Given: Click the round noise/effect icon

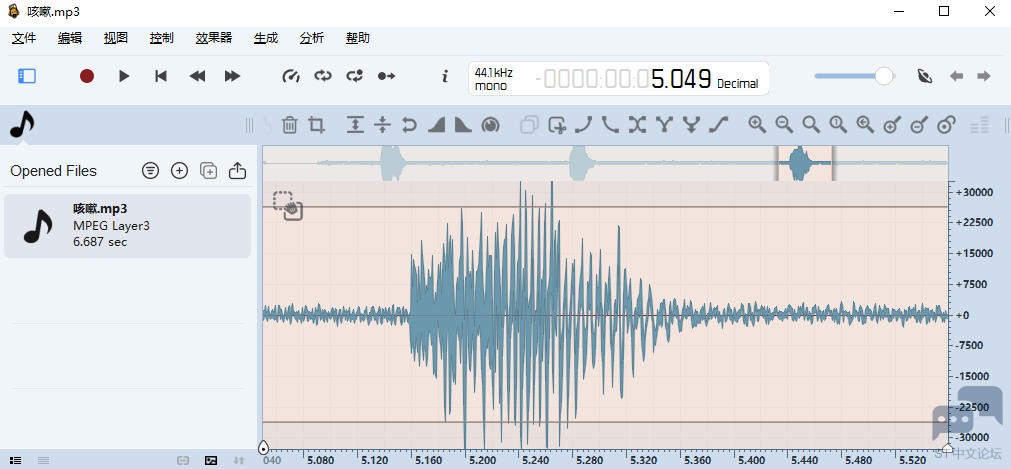Looking at the screenshot, I should pyautogui.click(x=491, y=125).
